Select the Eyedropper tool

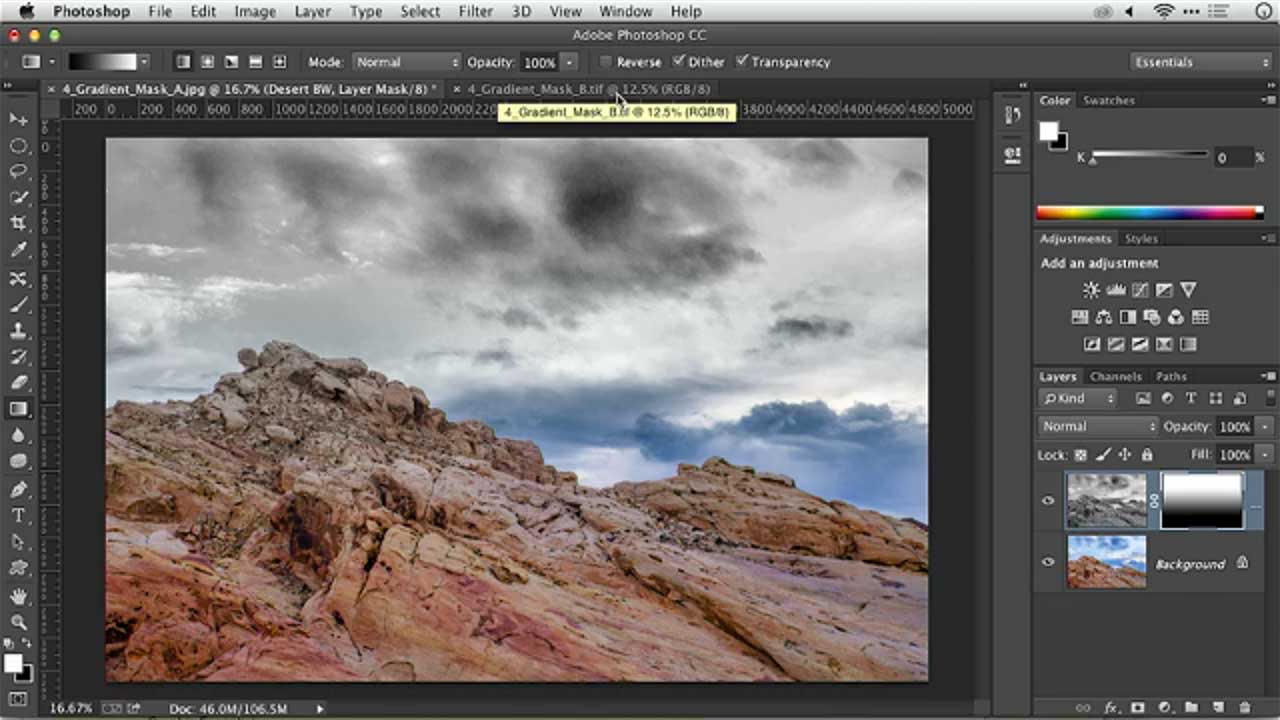[18, 250]
